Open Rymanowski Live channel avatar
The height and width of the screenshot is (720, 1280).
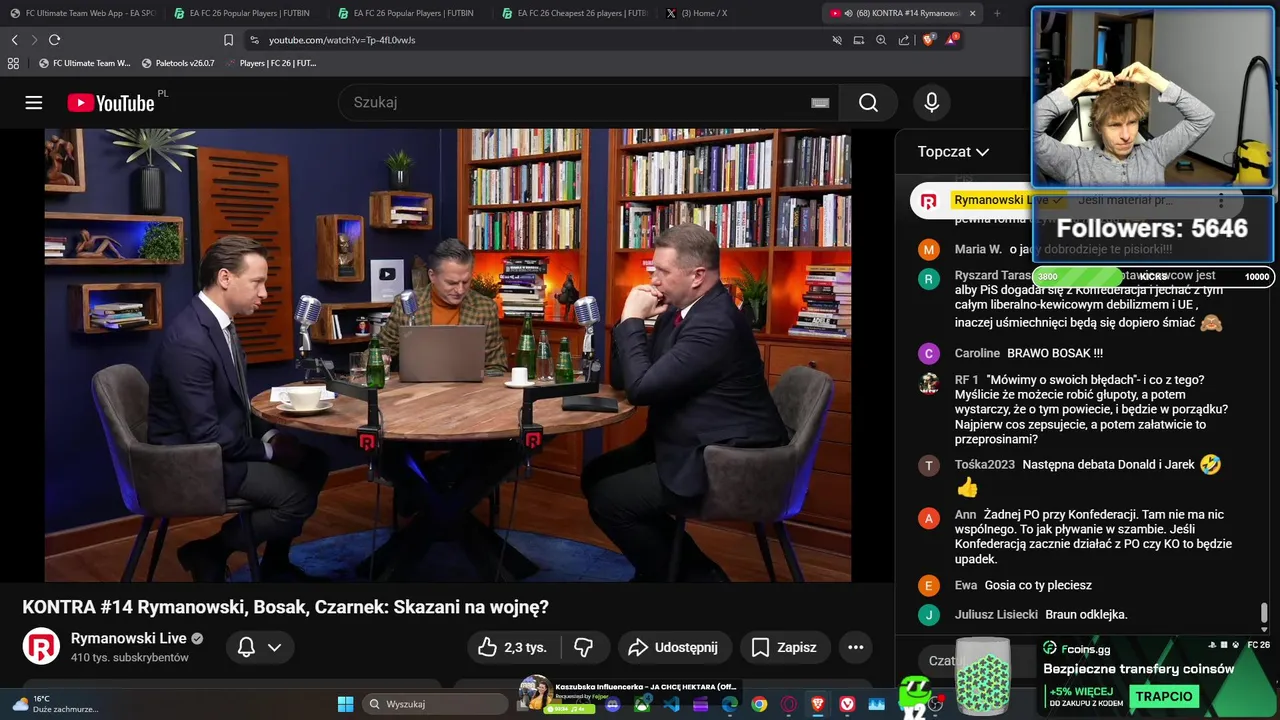tap(41, 646)
